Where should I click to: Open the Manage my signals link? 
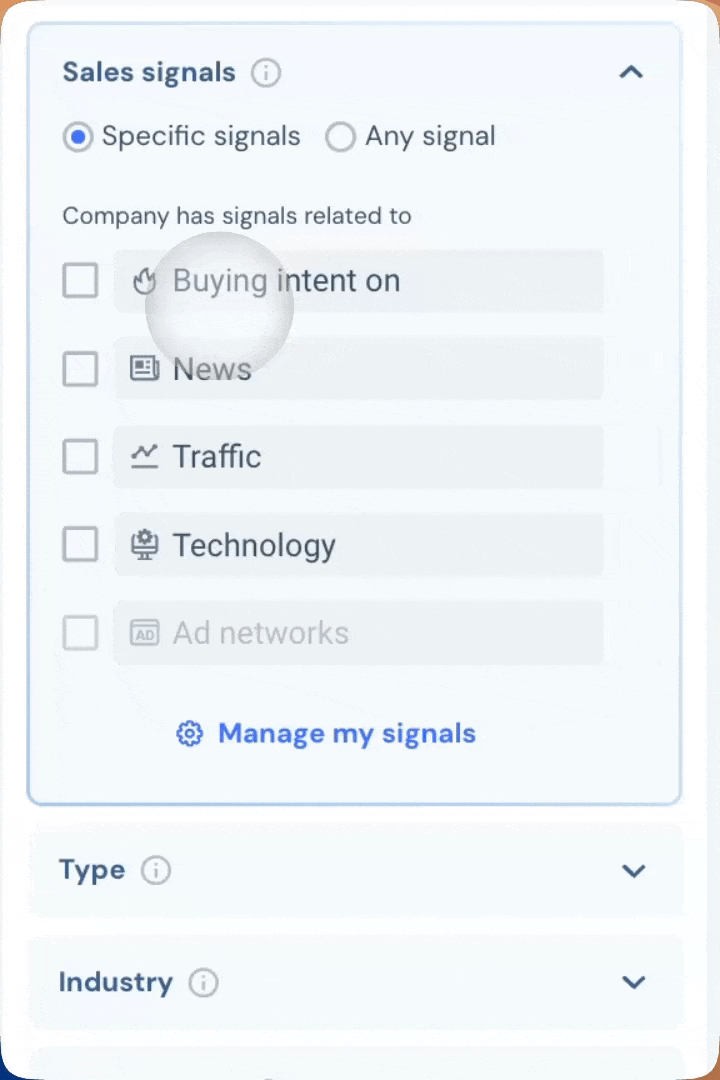coord(347,734)
